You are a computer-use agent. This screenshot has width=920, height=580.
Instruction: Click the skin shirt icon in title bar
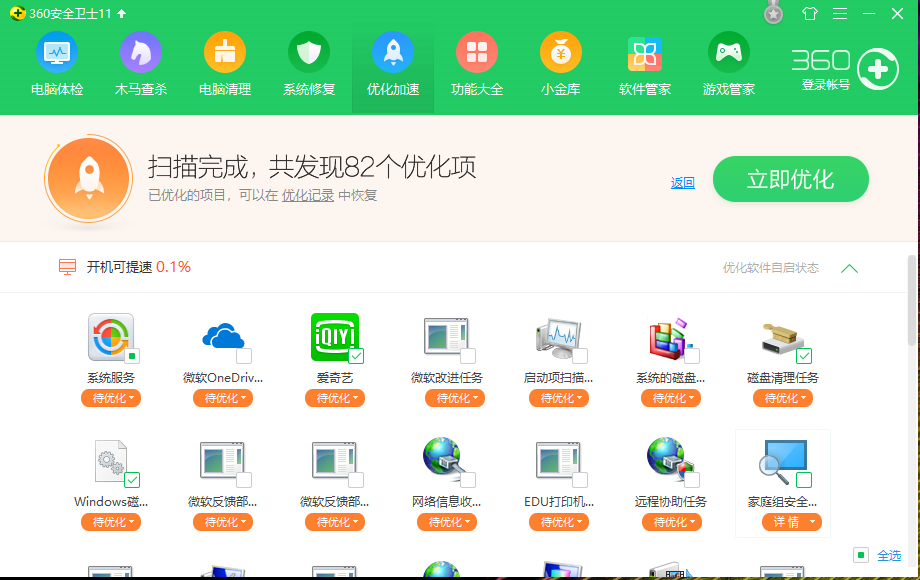click(x=810, y=13)
